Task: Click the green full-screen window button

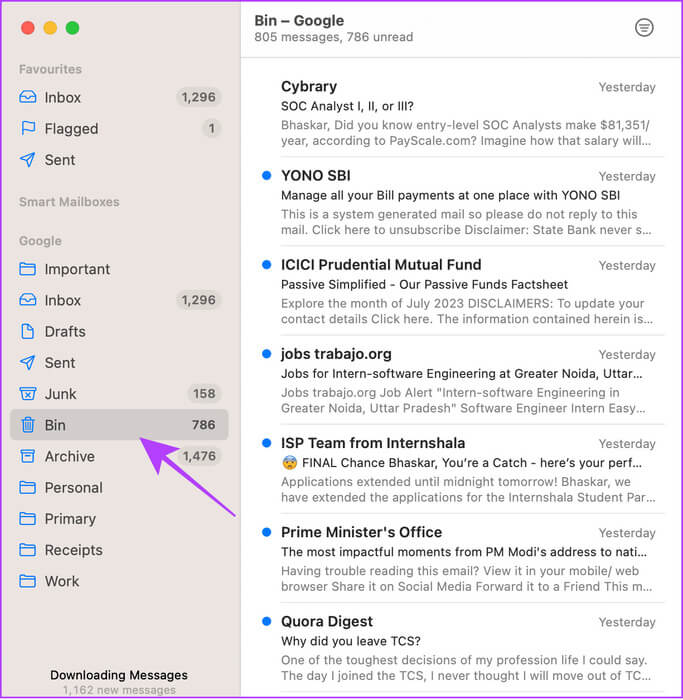Action: 72,28
